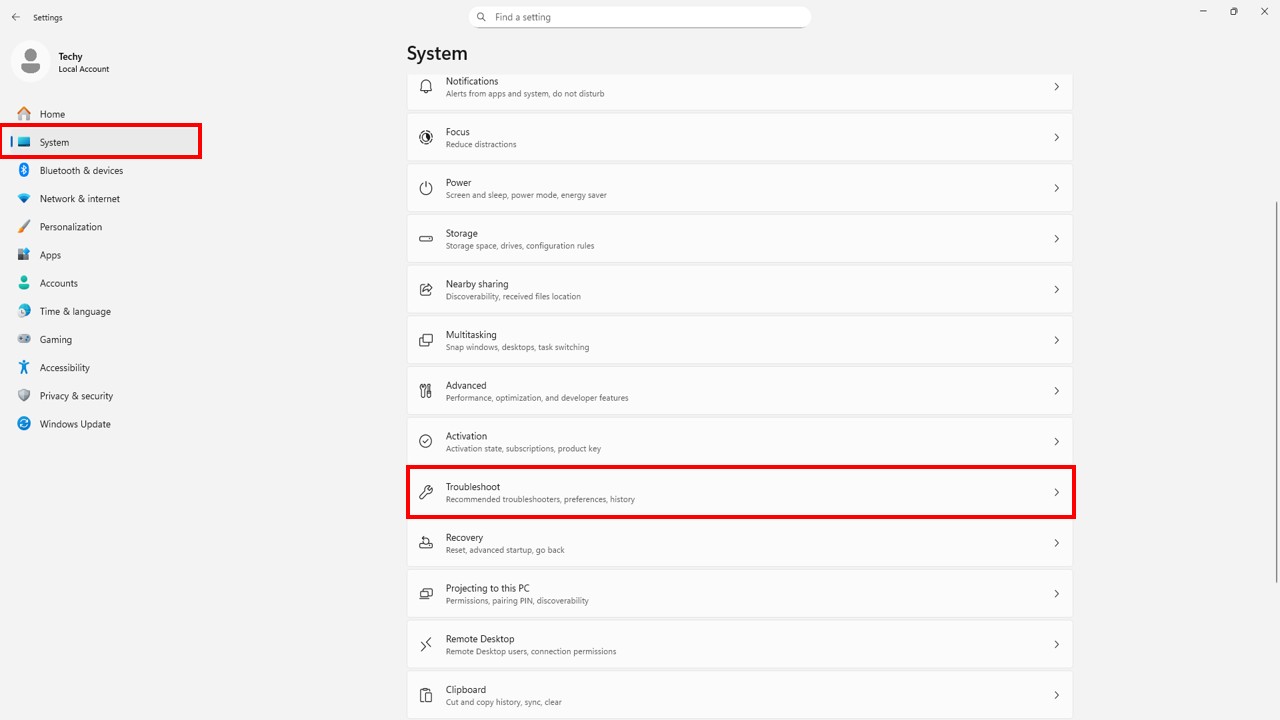Expand the Notifications row chevron

pyautogui.click(x=1056, y=87)
